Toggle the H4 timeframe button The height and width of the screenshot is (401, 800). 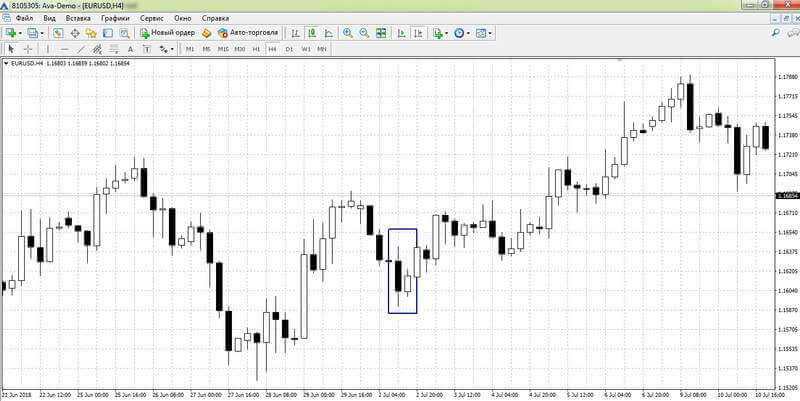point(272,49)
